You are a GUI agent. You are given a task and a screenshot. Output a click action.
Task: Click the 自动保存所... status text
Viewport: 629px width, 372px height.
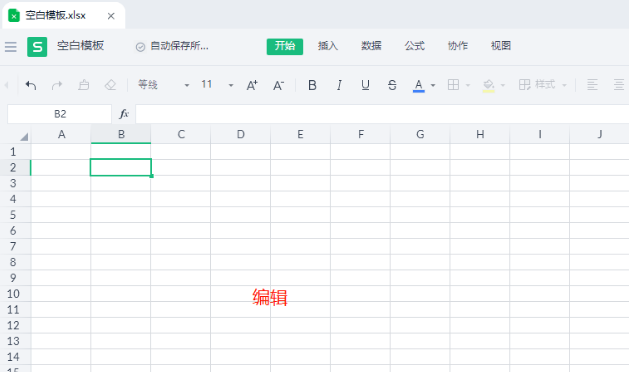click(x=179, y=46)
